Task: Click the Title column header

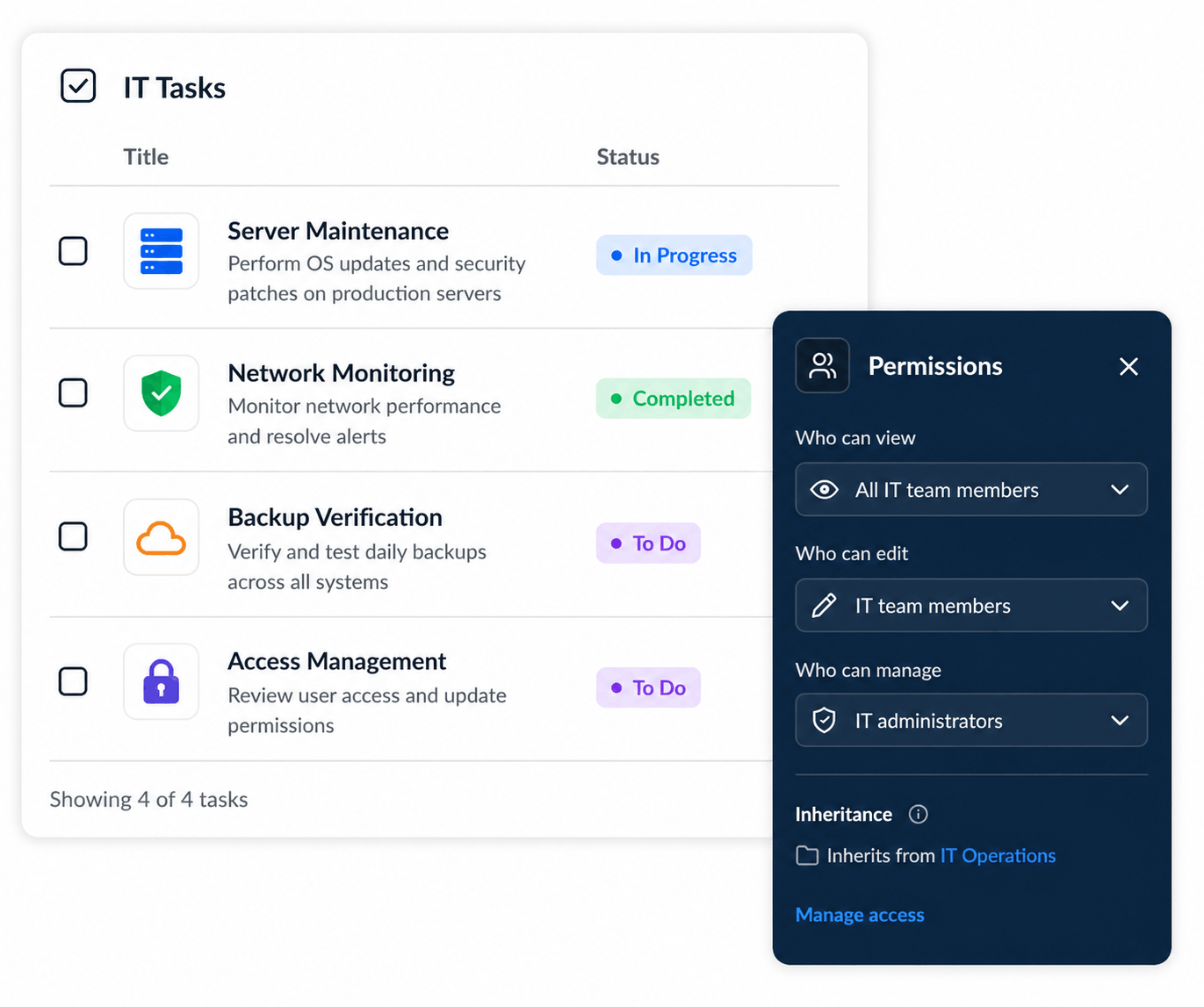Action: 146,157
